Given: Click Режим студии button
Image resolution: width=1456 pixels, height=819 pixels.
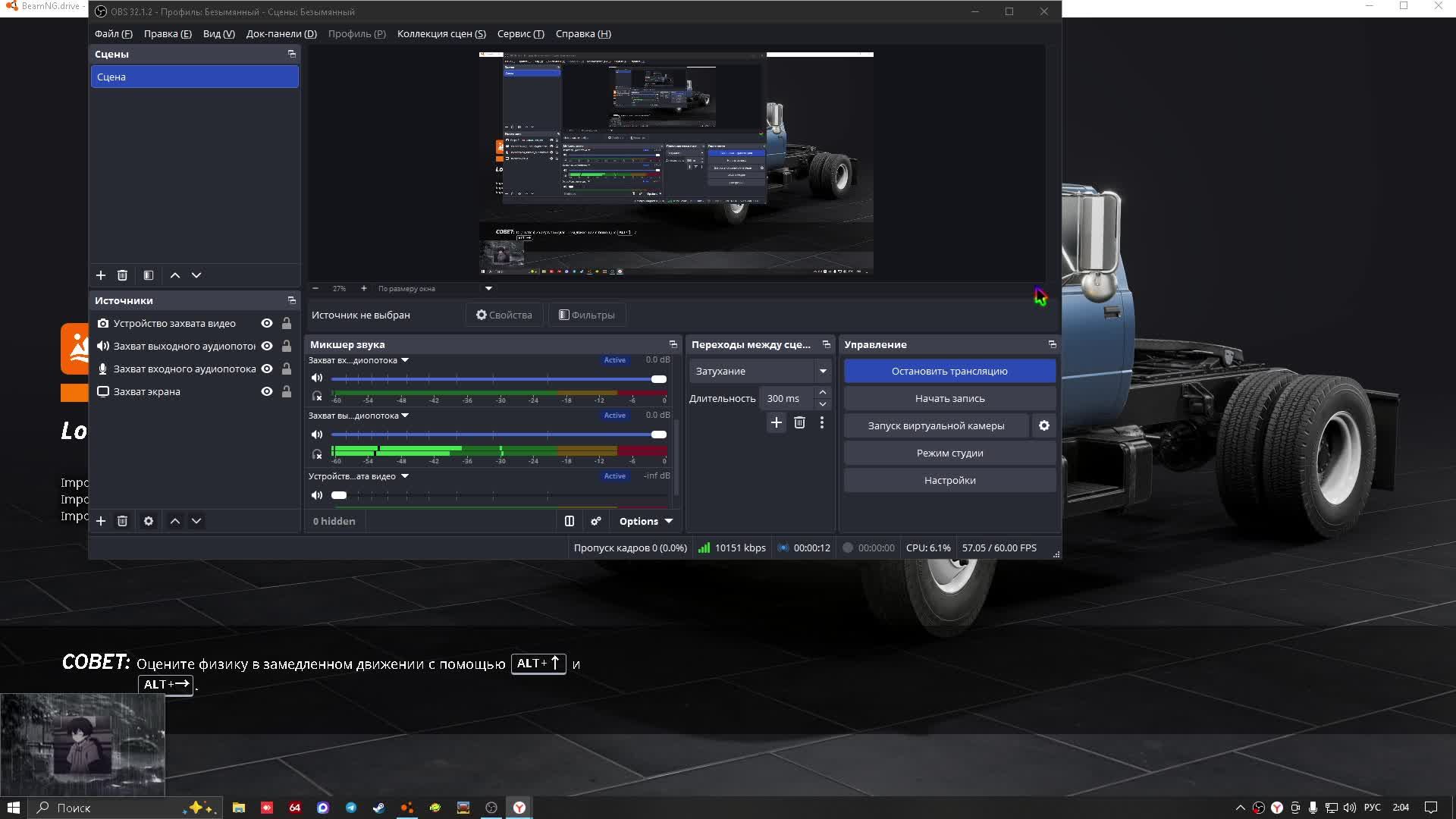Looking at the screenshot, I should coord(949,453).
